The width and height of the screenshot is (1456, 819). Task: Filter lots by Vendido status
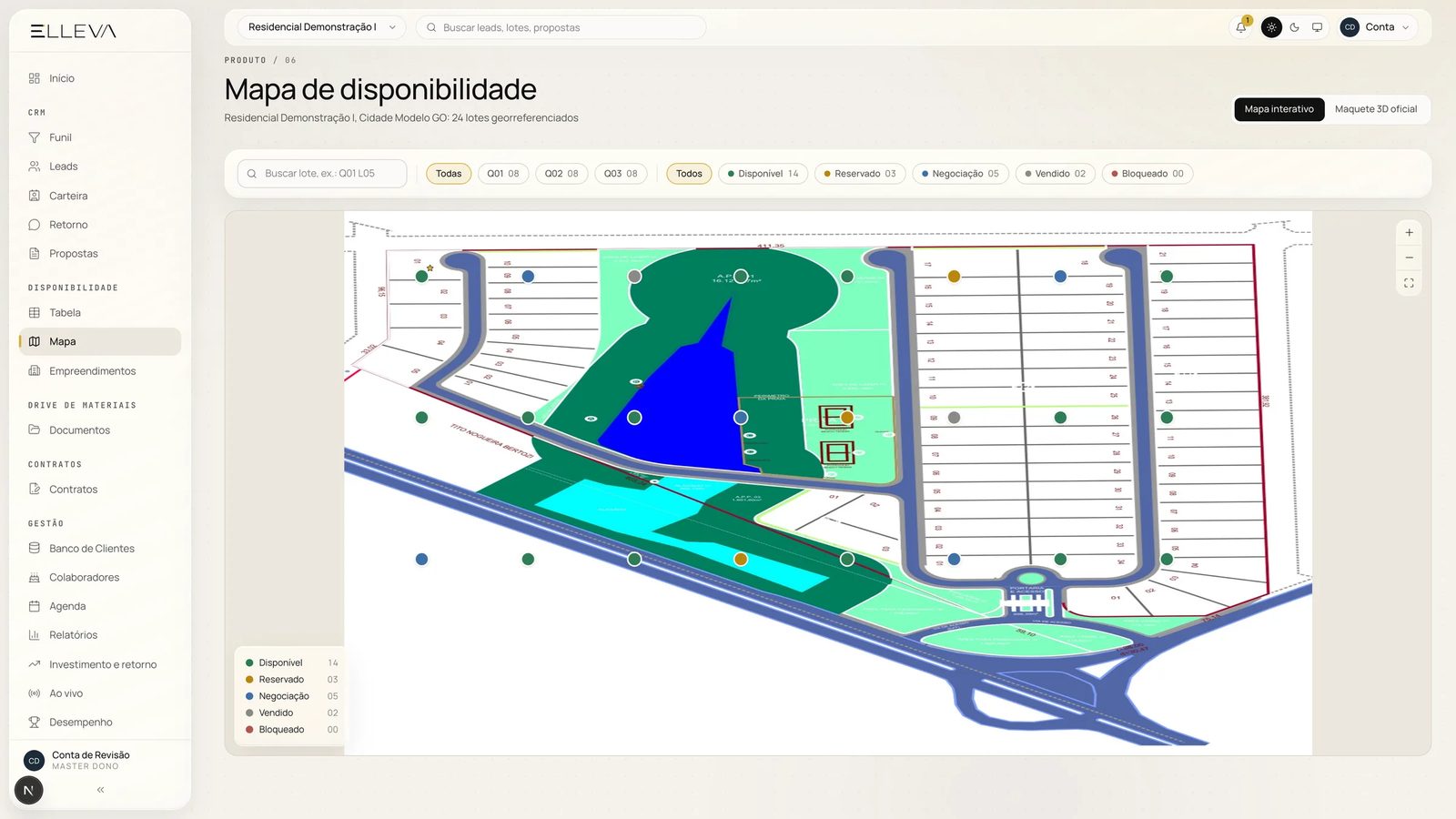pyautogui.click(x=1056, y=174)
